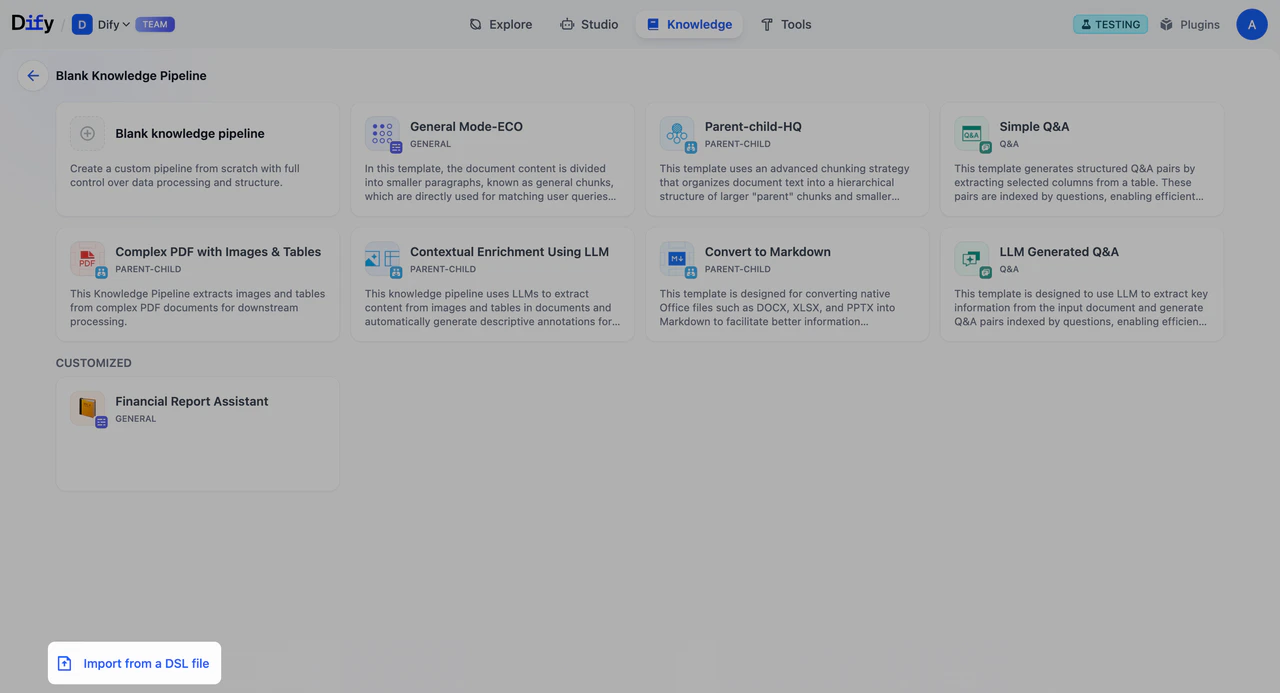
Task: Click the Complex PDF template icon
Action: point(87,259)
